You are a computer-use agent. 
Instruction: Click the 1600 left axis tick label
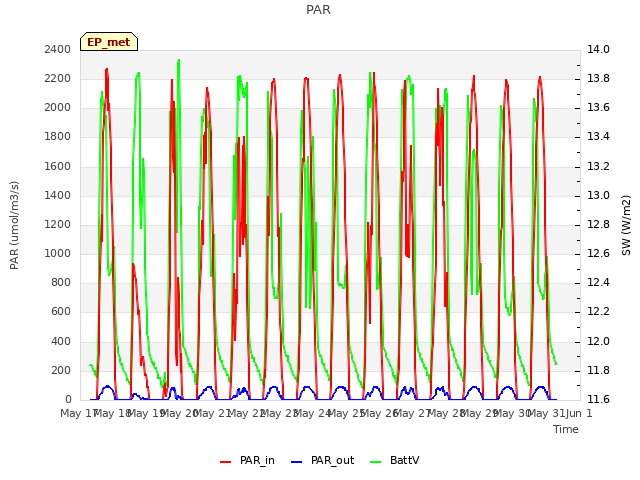(x=58, y=166)
